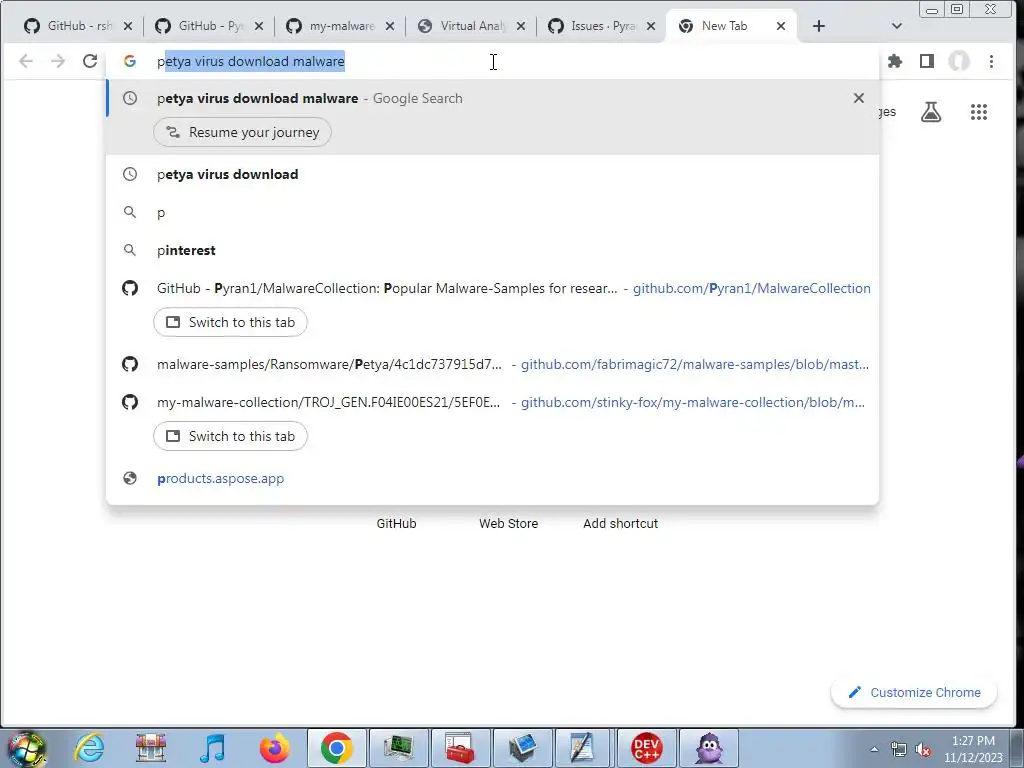The image size is (1024, 768).
Task: Open the clock showing 1:27 PM
Action: tap(973, 749)
